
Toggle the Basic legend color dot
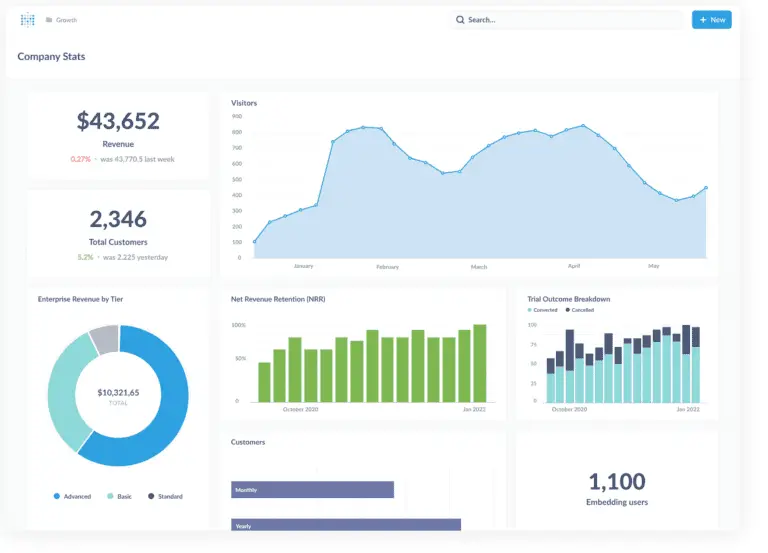click(110, 496)
